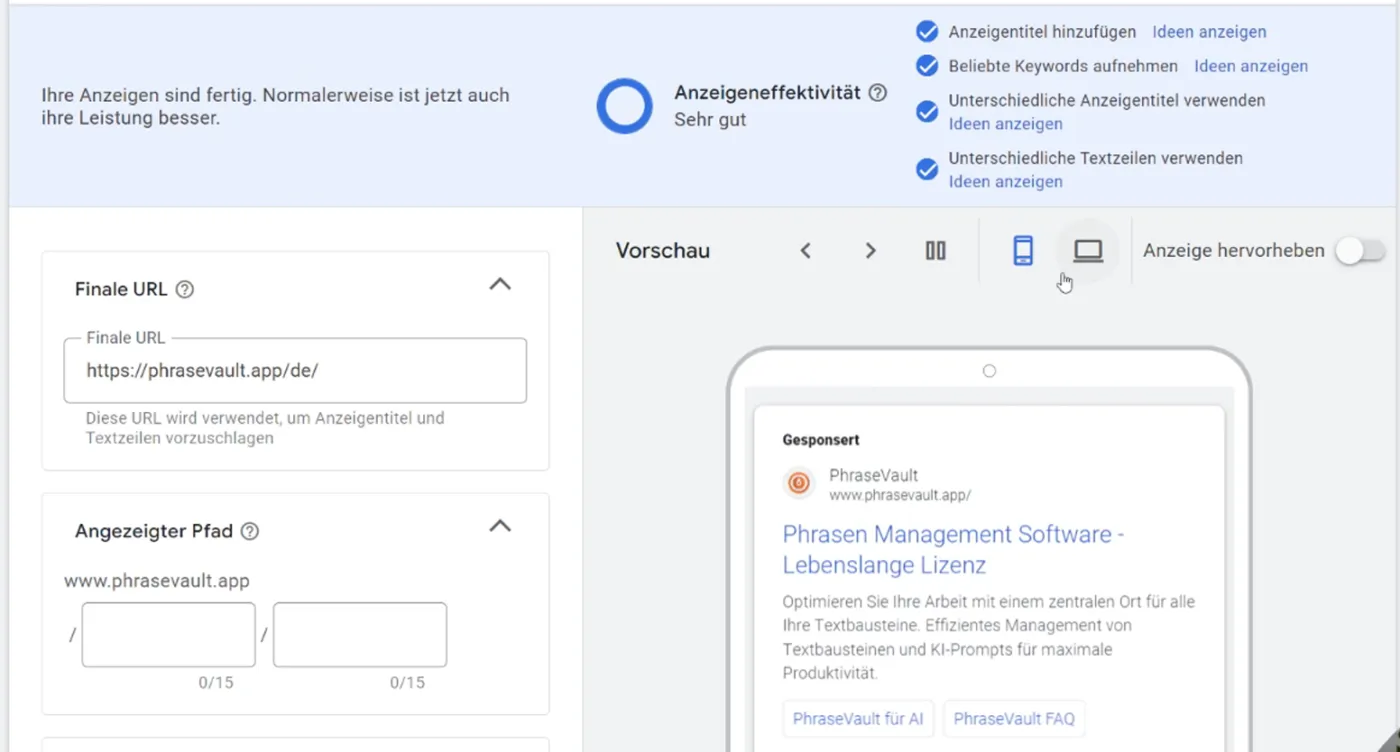Toggle the Anzeige hervorheben switch
The height and width of the screenshot is (752, 1400).
(x=1360, y=251)
